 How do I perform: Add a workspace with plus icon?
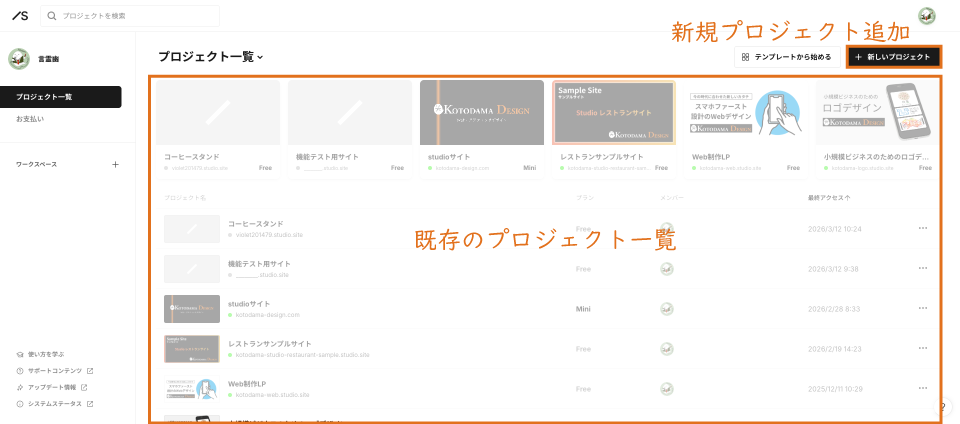[116, 165]
